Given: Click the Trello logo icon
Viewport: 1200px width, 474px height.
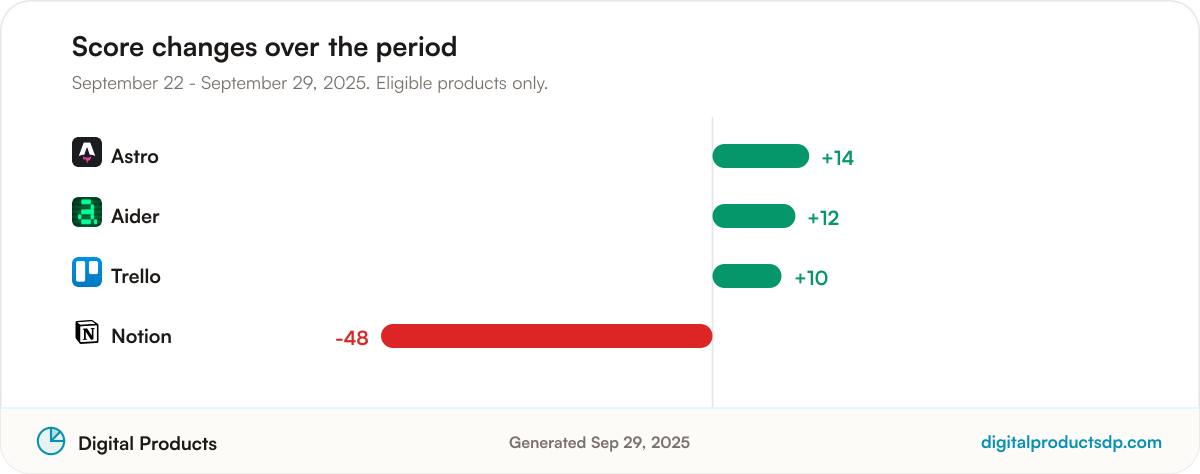Looking at the screenshot, I should tap(87, 272).
